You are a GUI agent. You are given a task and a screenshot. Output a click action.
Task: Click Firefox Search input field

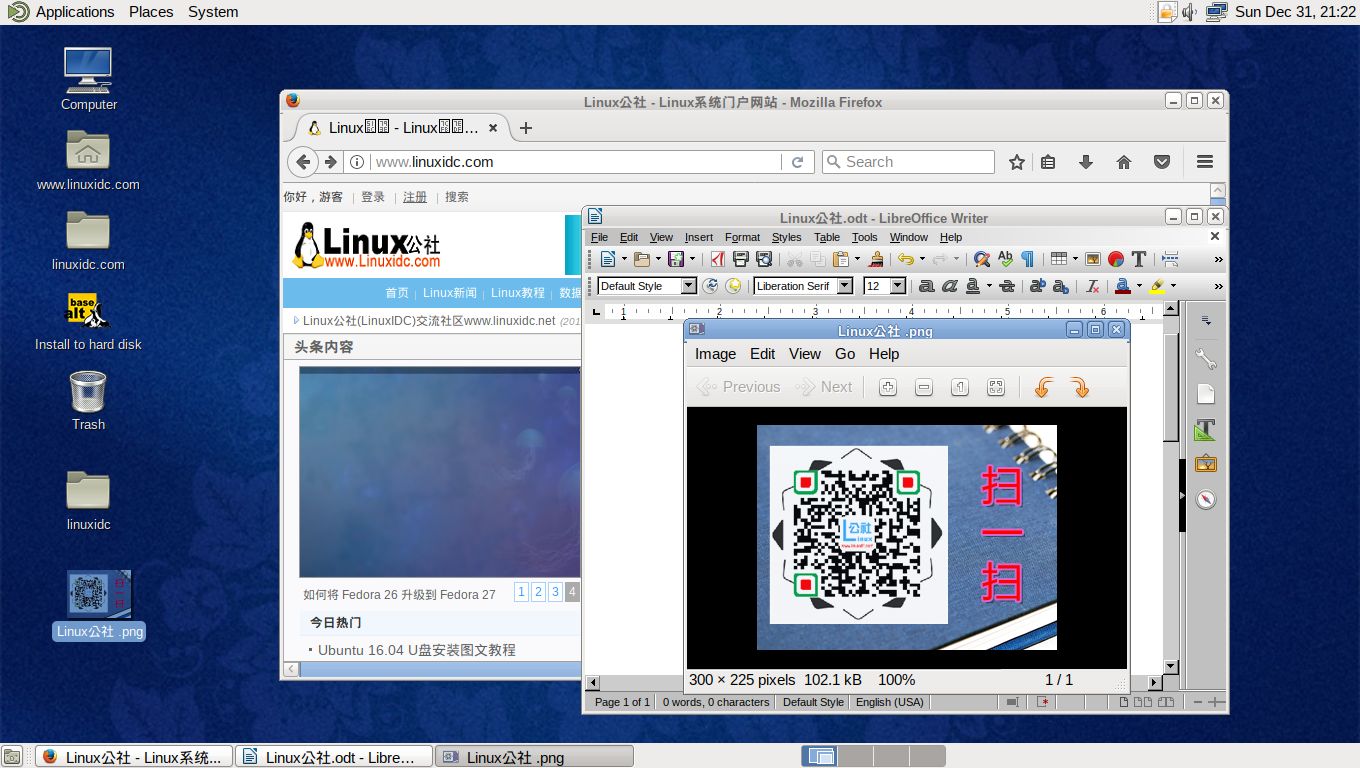(908, 162)
